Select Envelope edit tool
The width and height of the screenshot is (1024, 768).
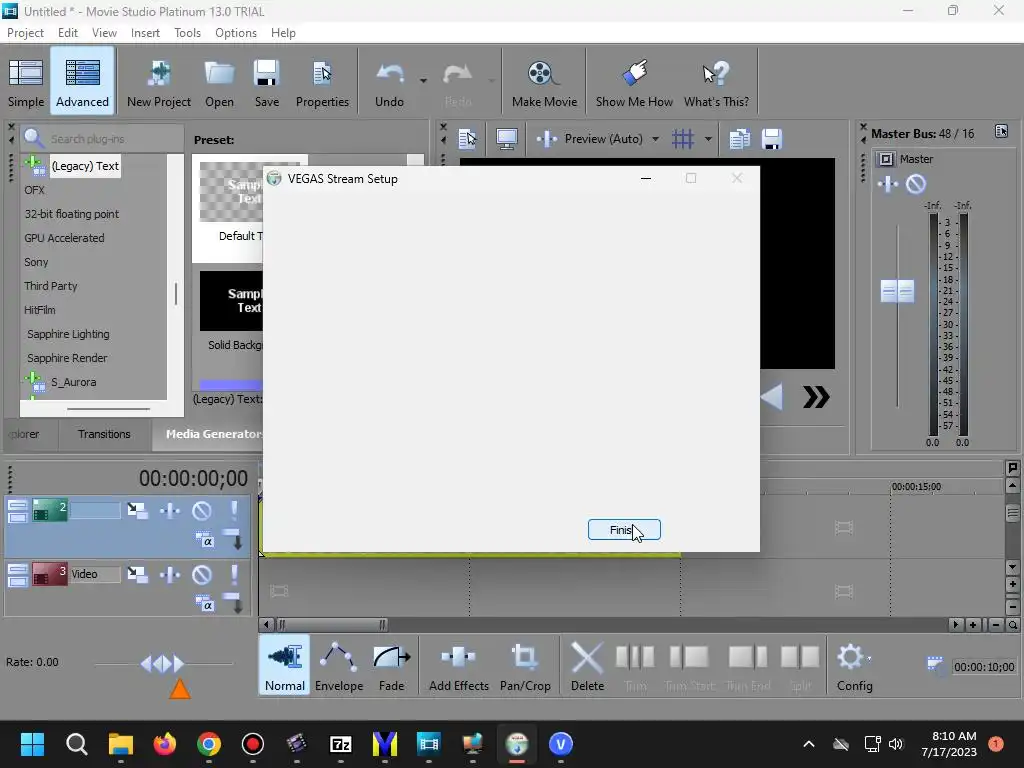click(x=339, y=665)
